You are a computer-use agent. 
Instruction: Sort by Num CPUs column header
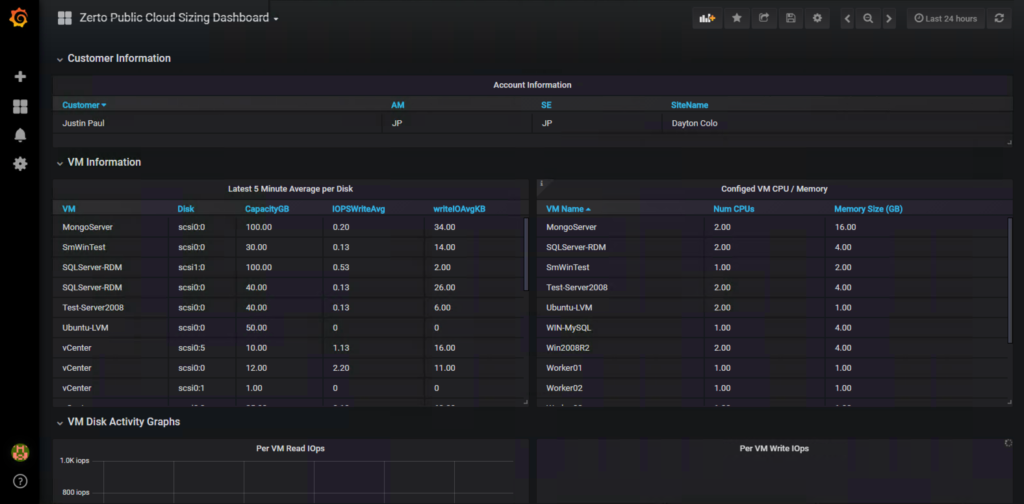(x=734, y=209)
